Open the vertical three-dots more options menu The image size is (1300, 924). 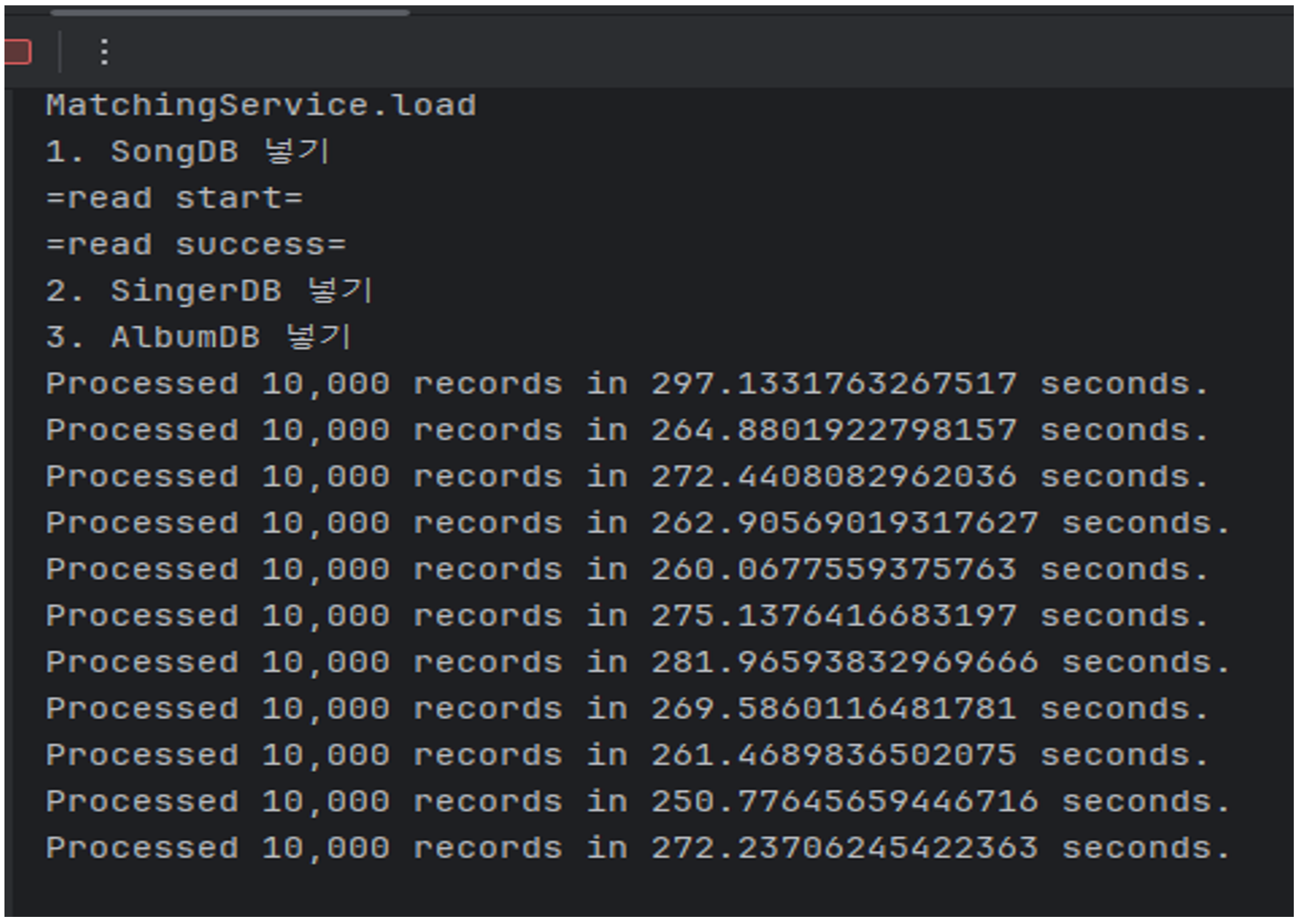click(105, 52)
